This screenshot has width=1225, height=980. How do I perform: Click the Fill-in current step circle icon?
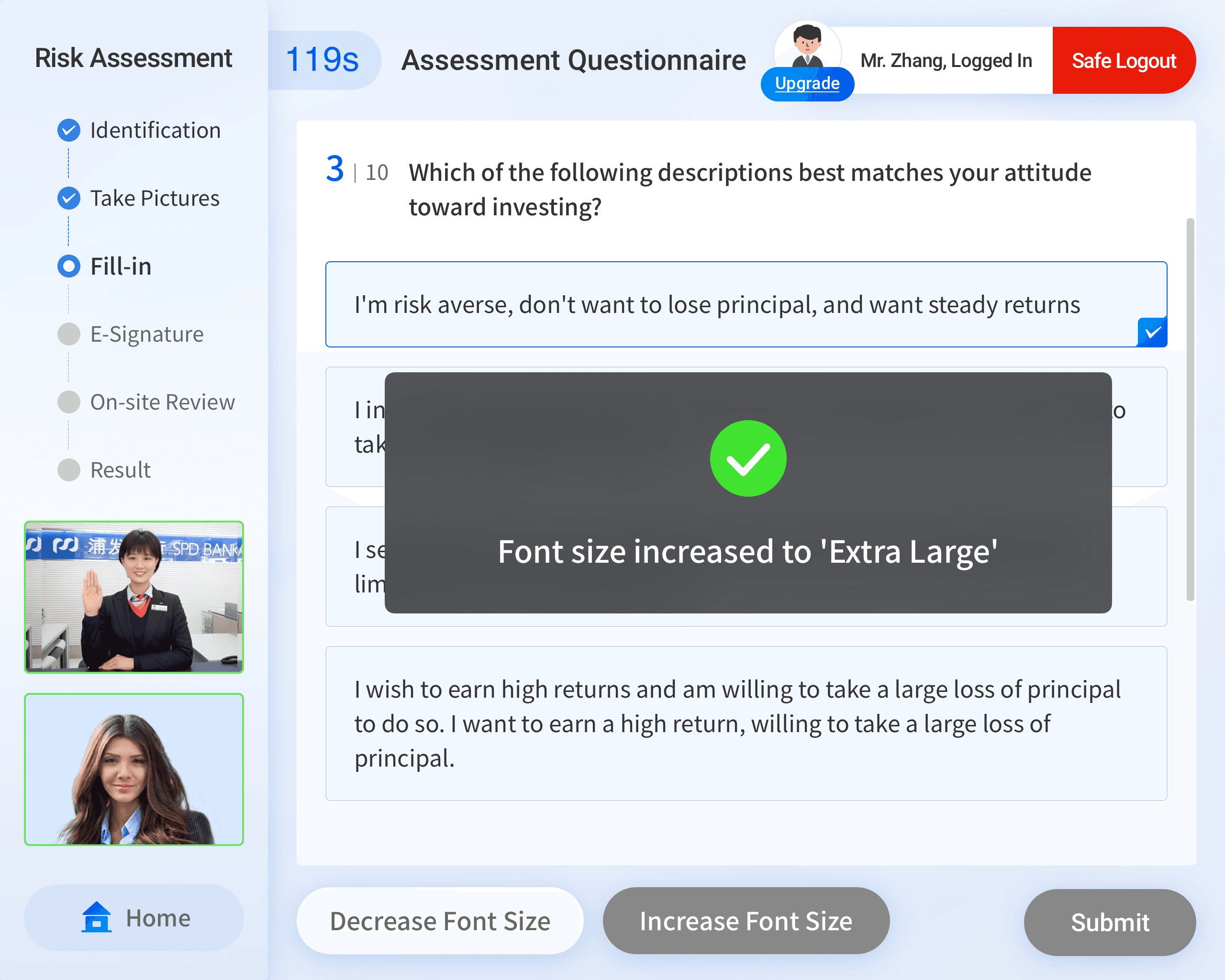(x=69, y=267)
